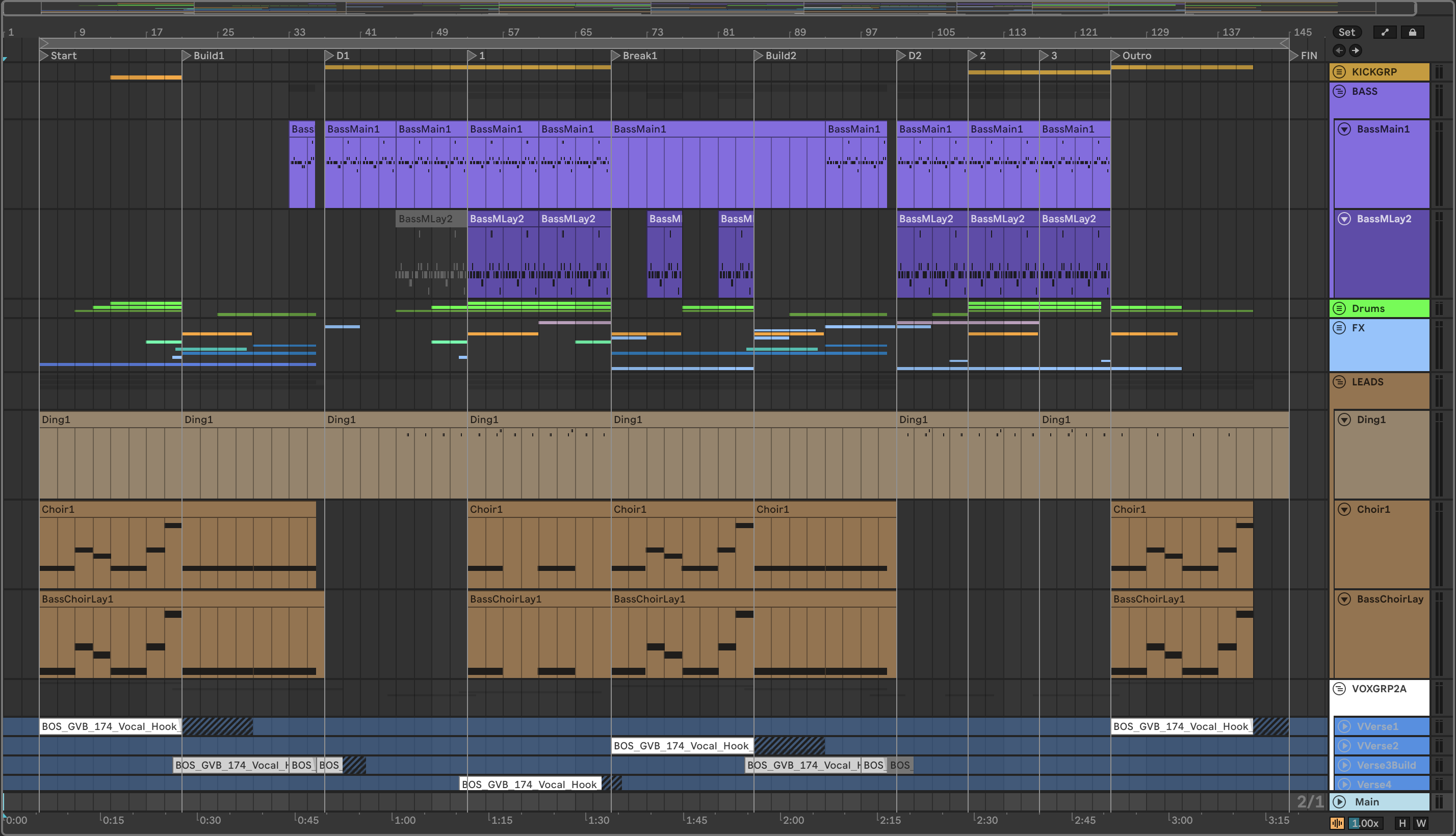The width and height of the screenshot is (1456, 836).
Task: Select the Start locator marker
Action: click(x=58, y=56)
